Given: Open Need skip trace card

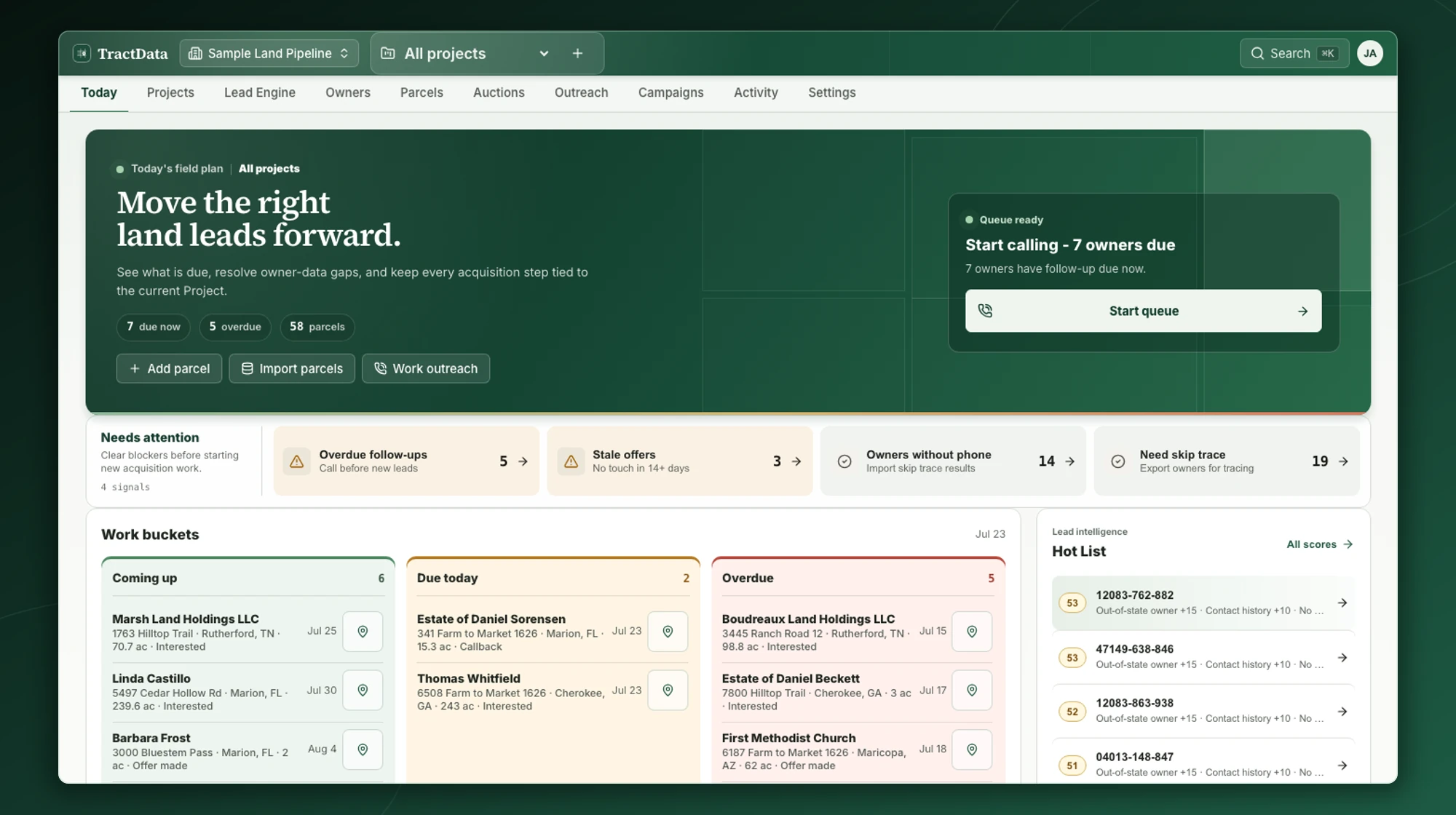Looking at the screenshot, I should coord(1227,461).
